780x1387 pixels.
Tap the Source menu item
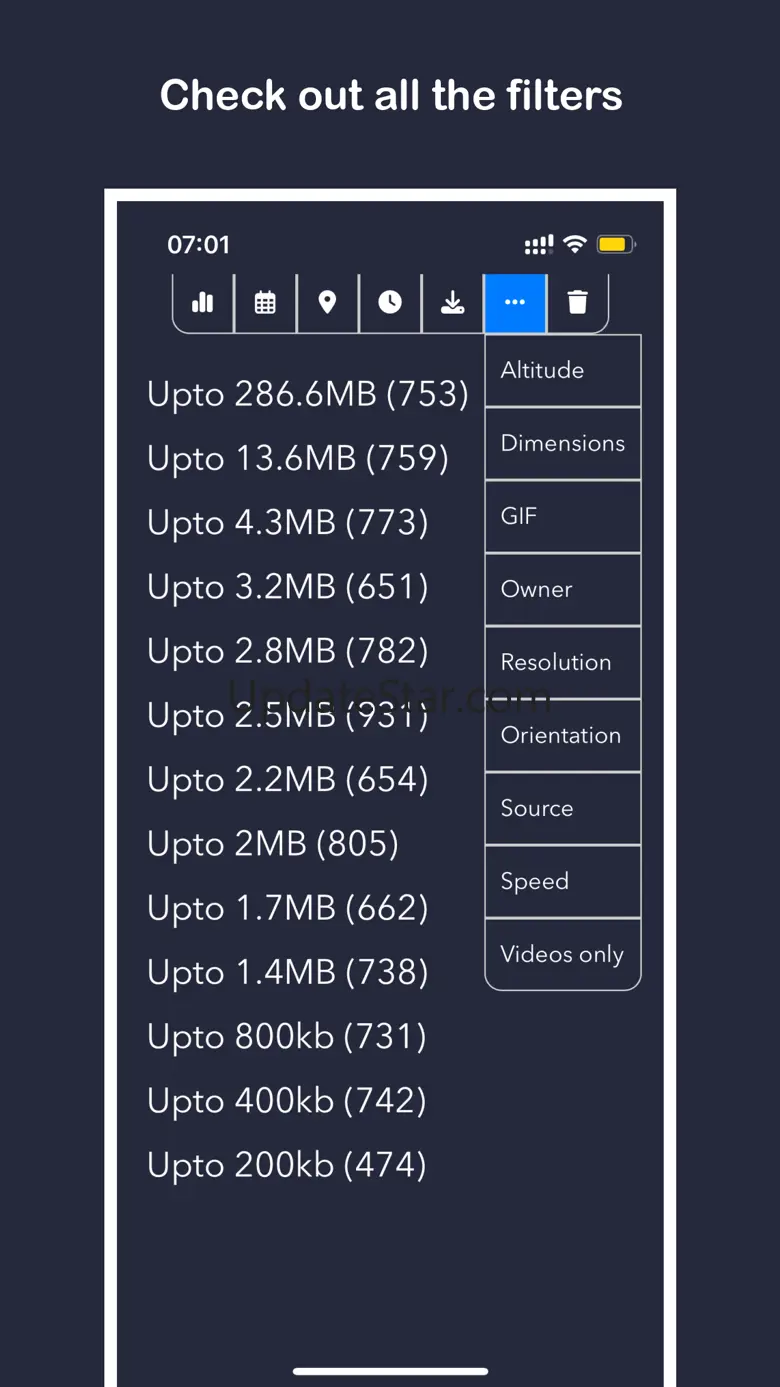click(562, 809)
